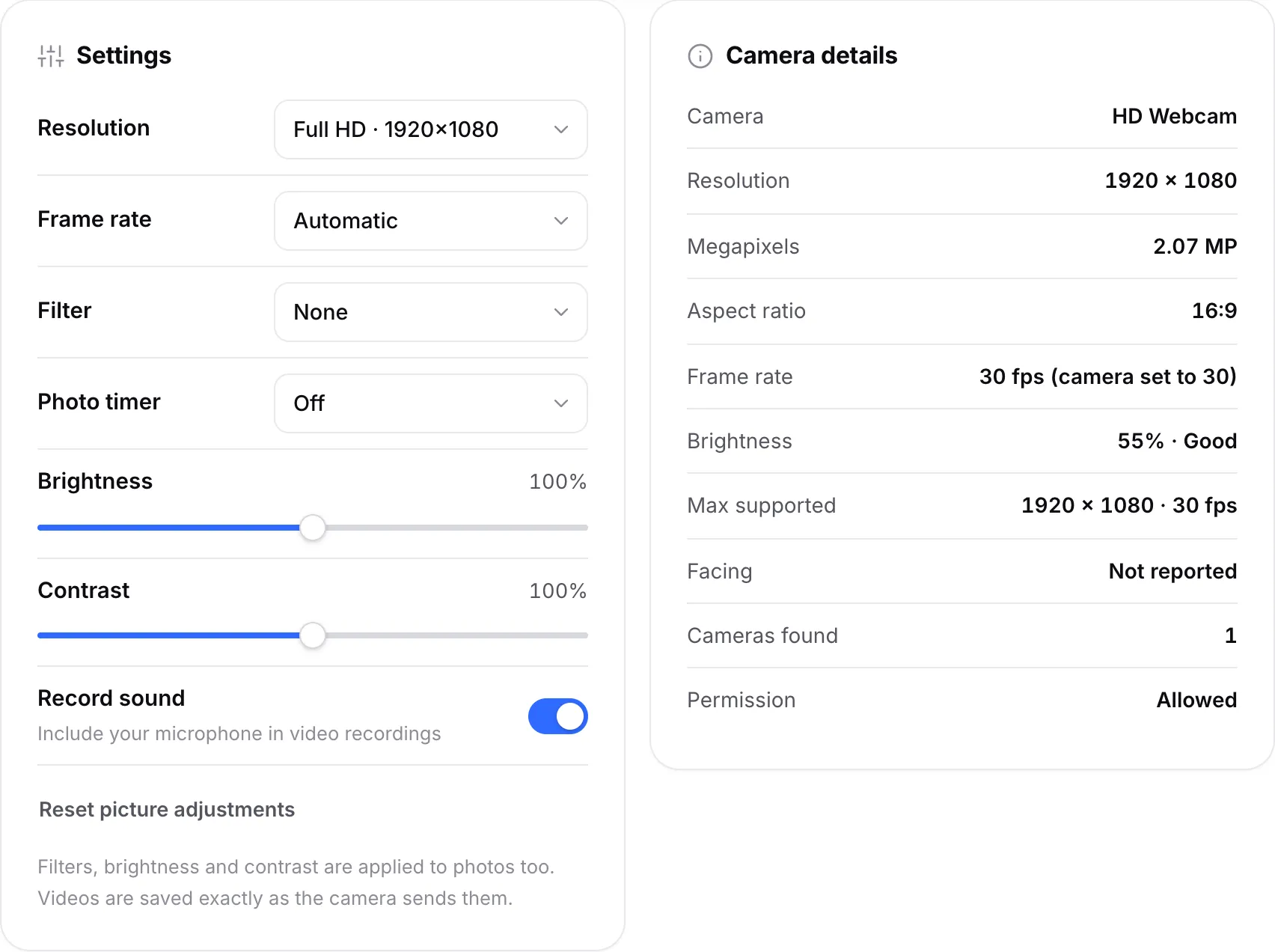
Task: Open the Frame rate dropdown set to Automatic
Action: (431, 221)
